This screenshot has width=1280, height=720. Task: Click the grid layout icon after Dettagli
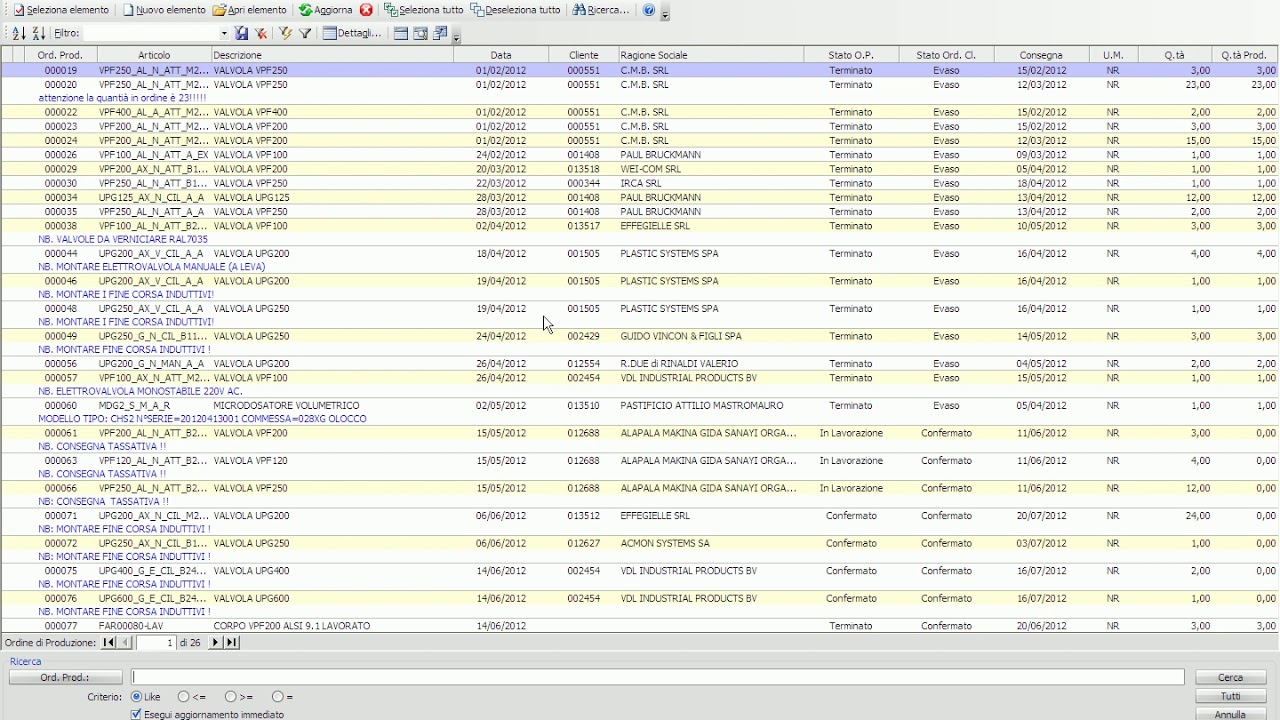[x=400, y=33]
